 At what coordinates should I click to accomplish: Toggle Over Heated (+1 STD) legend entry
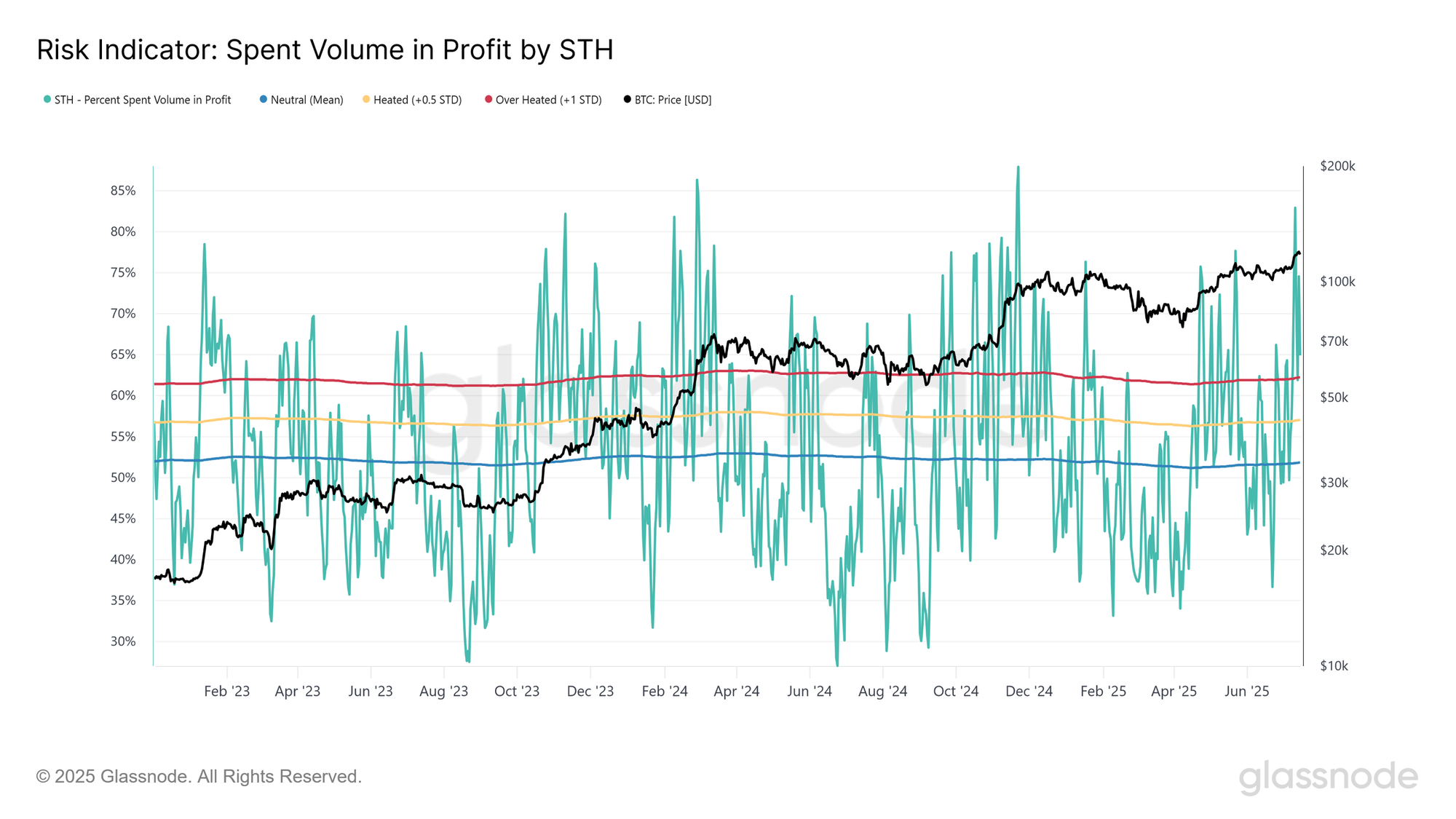point(548,100)
